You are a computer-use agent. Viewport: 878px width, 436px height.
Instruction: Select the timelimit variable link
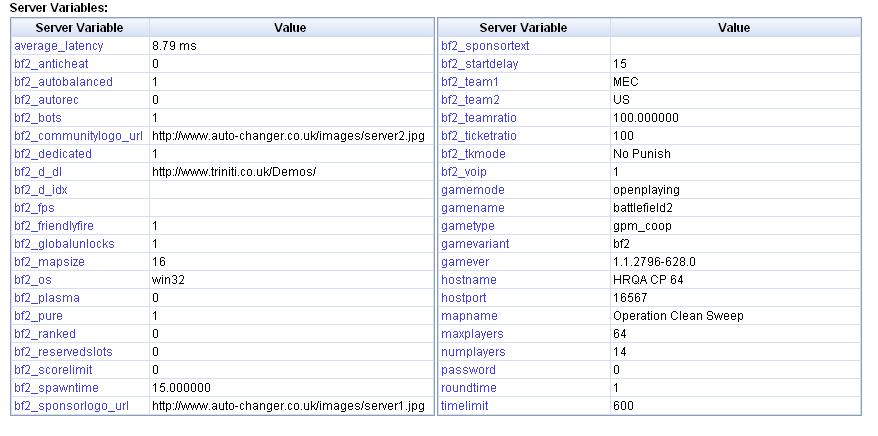(x=465, y=406)
